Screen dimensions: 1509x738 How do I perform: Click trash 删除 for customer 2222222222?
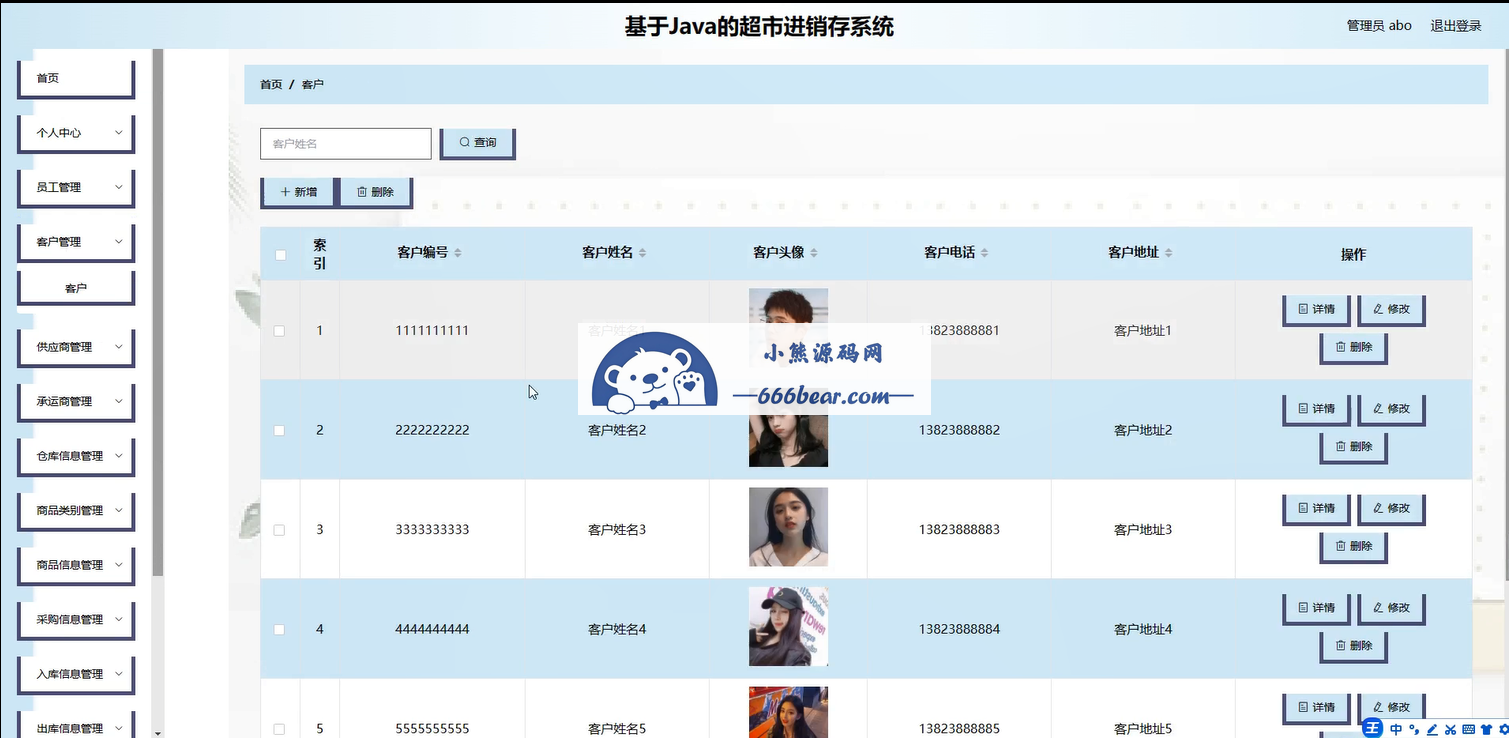[x=1354, y=447]
